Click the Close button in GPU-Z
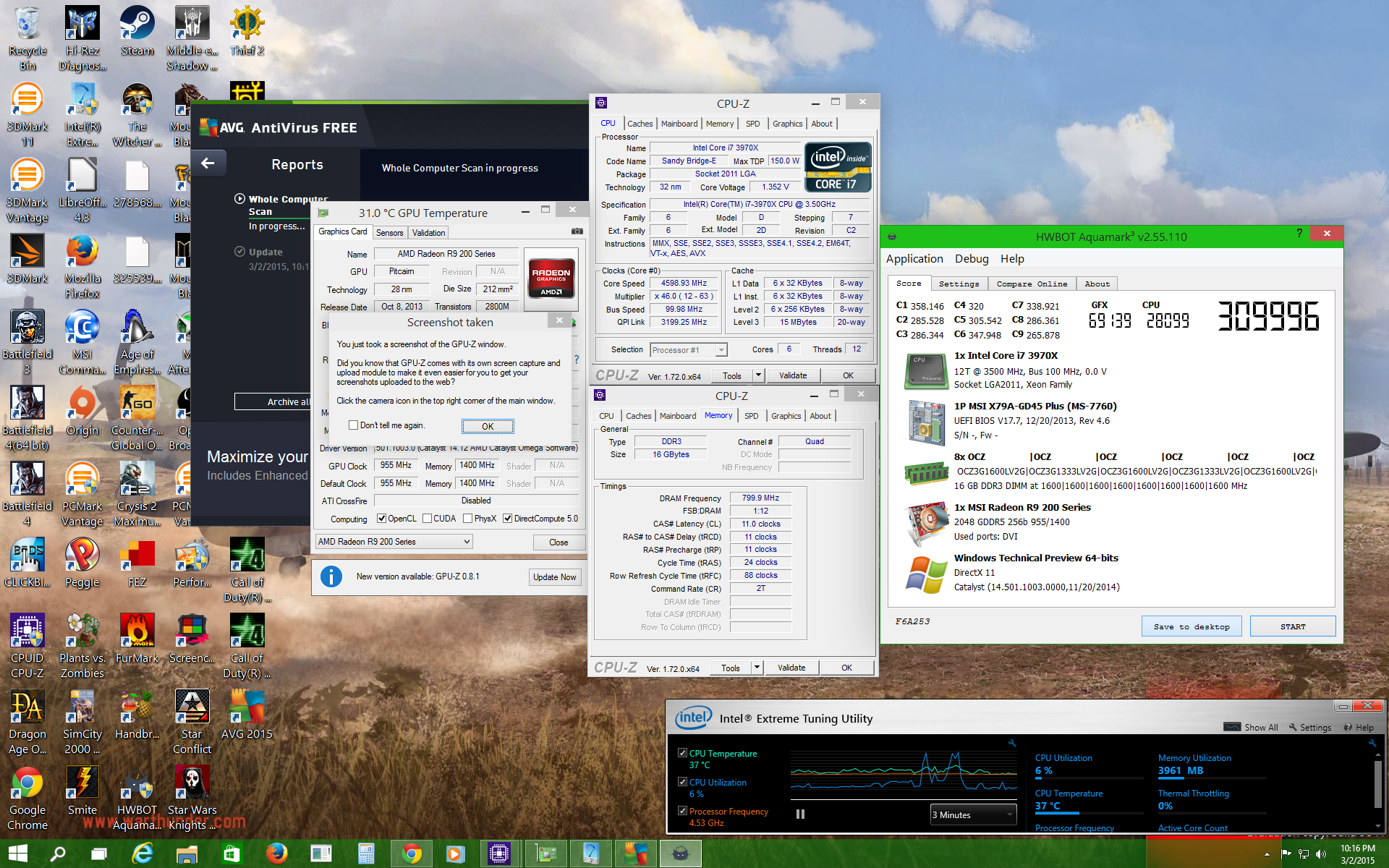Viewport: 1389px width, 868px height. point(558,542)
